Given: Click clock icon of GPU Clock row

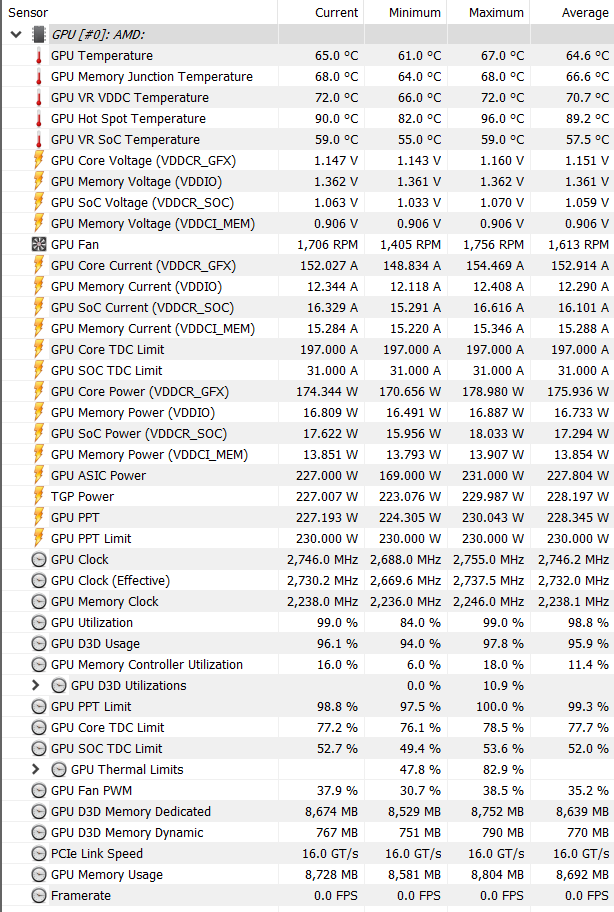Looking at the screenshot, I should pyautogui.click(x=38, y=560).
